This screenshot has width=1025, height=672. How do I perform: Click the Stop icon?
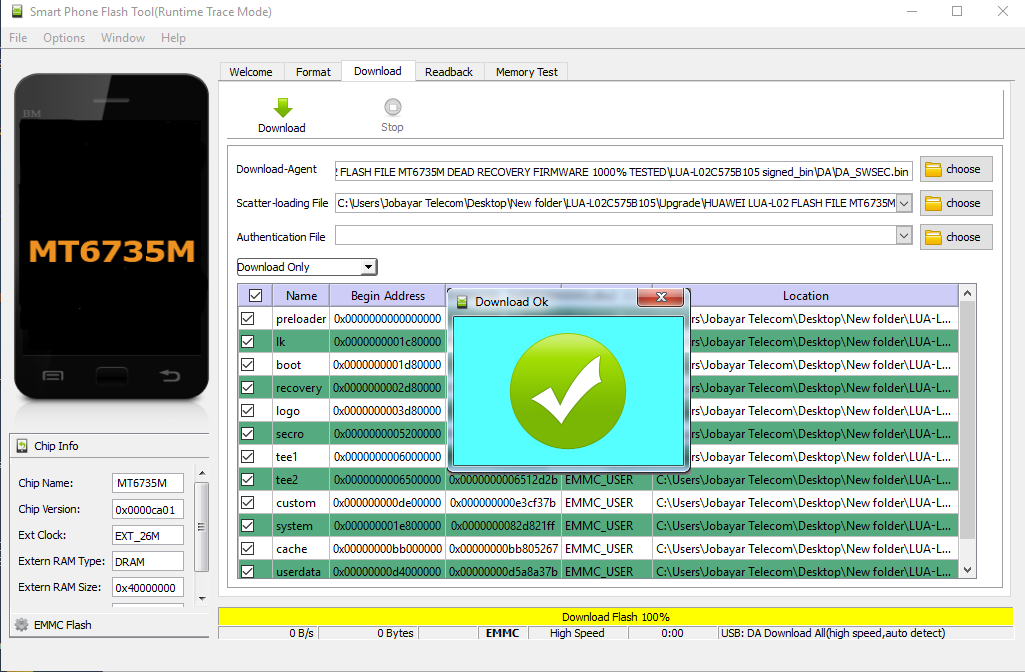coord(391,108)
